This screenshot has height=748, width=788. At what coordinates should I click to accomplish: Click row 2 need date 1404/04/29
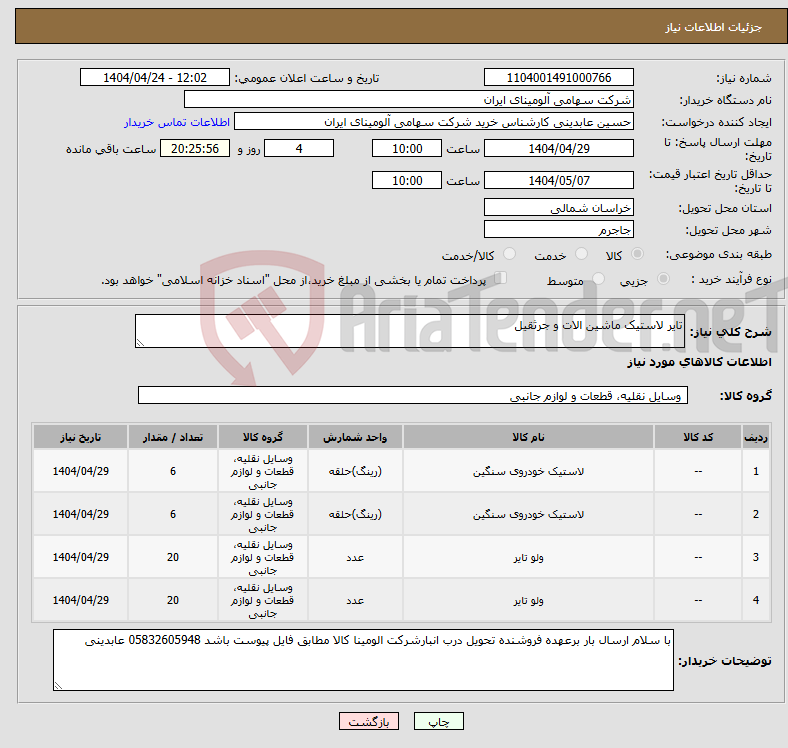80,514
